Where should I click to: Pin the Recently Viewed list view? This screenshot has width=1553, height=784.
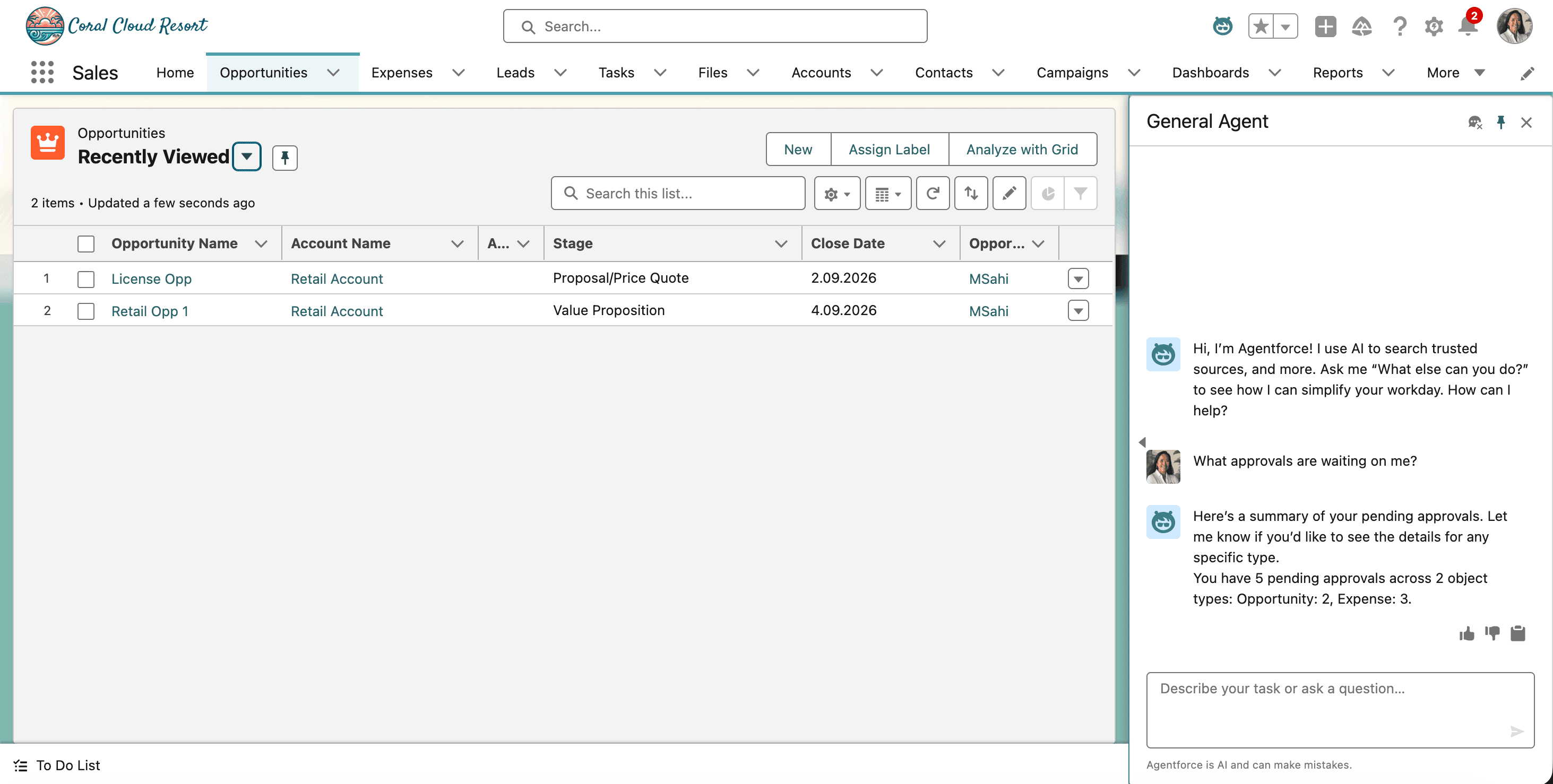tap(284, 158)
